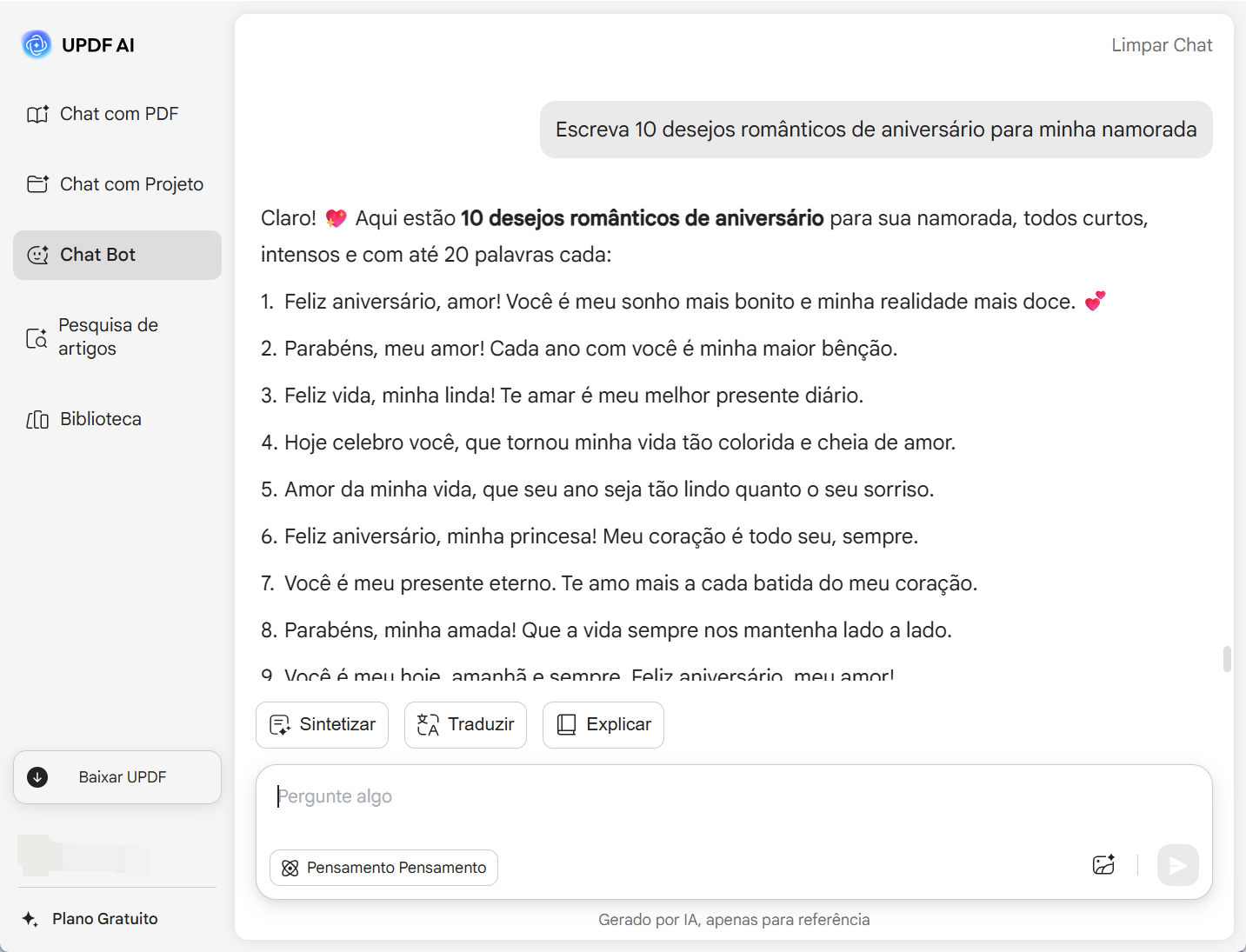Screen dimensions: 1246x952
Task: Select the Chat Bot smiley icon
Action: point(37,255)
